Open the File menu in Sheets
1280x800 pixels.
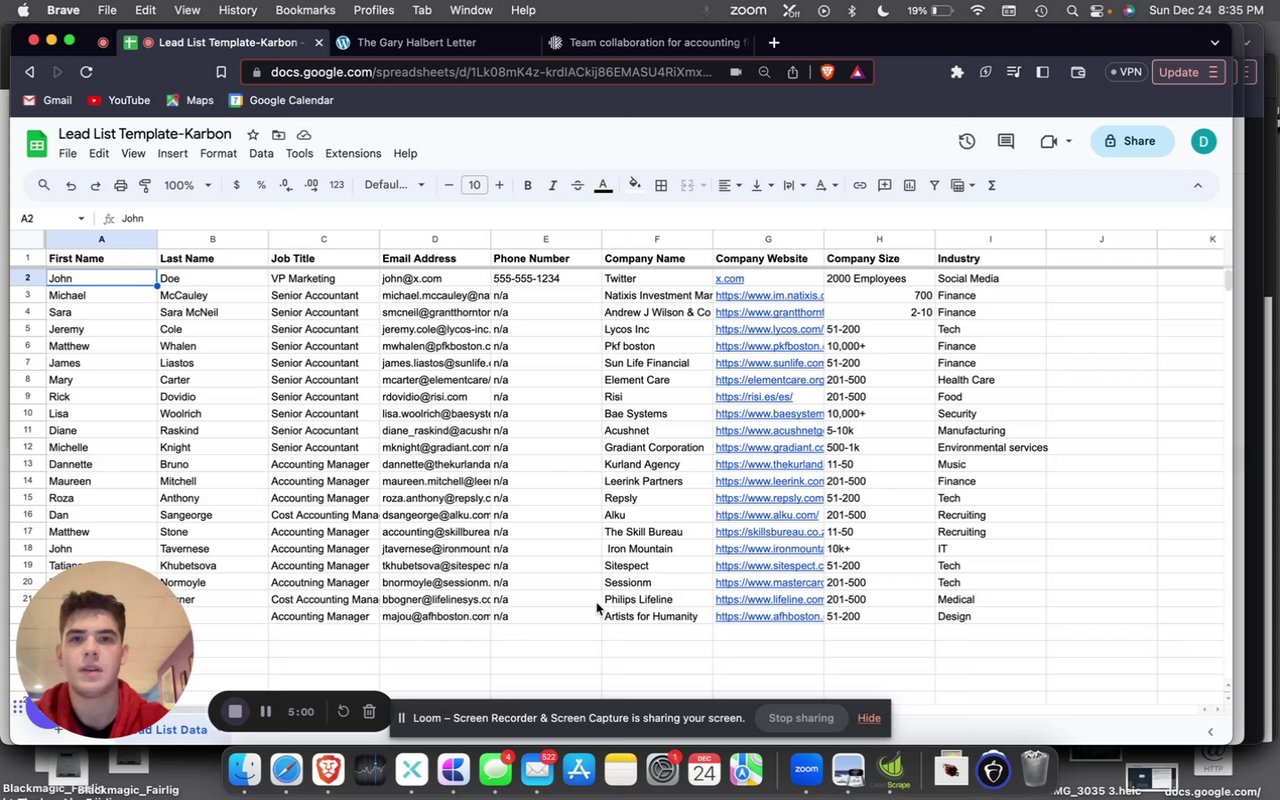click(x=67, y=154)
